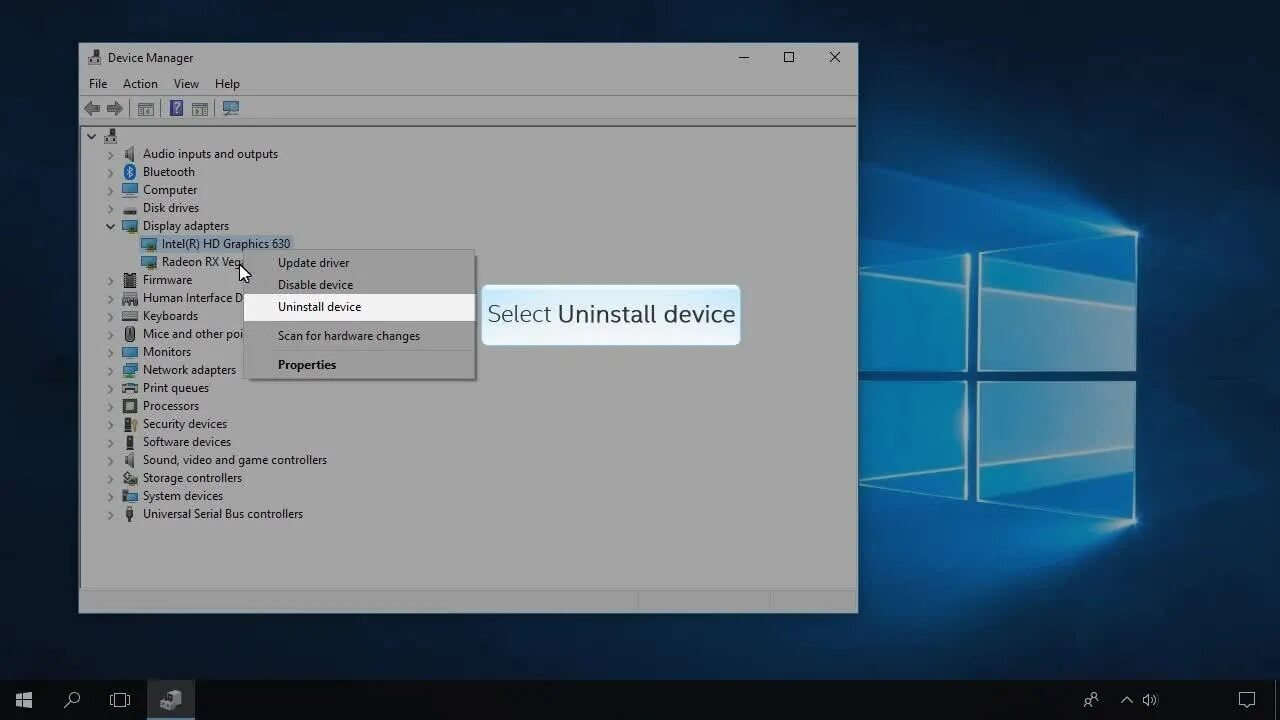
Task: Click the Scan for hardware changes monitor toolbar icon
Action: coord(231,109)
